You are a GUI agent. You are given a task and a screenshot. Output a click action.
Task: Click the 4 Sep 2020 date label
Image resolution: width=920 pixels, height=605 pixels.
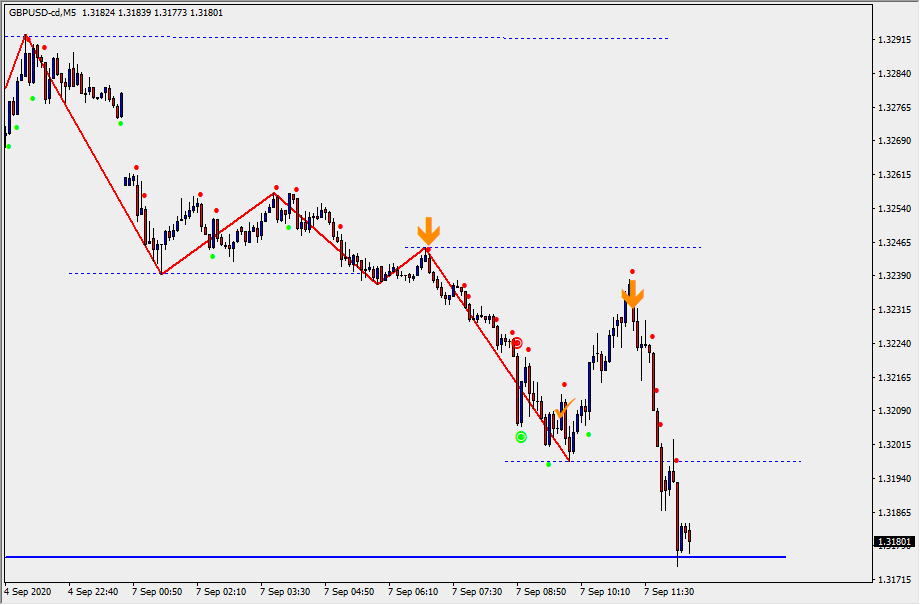click(x=27, y=591)
